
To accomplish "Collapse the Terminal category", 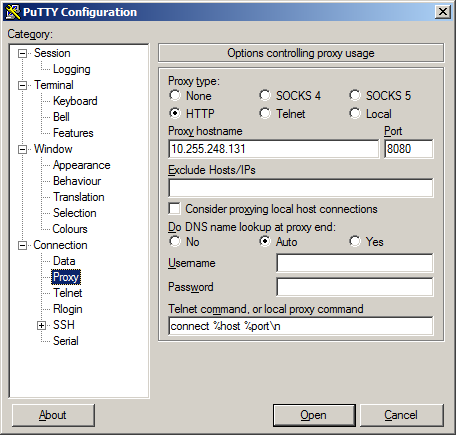I will [22, 85].
